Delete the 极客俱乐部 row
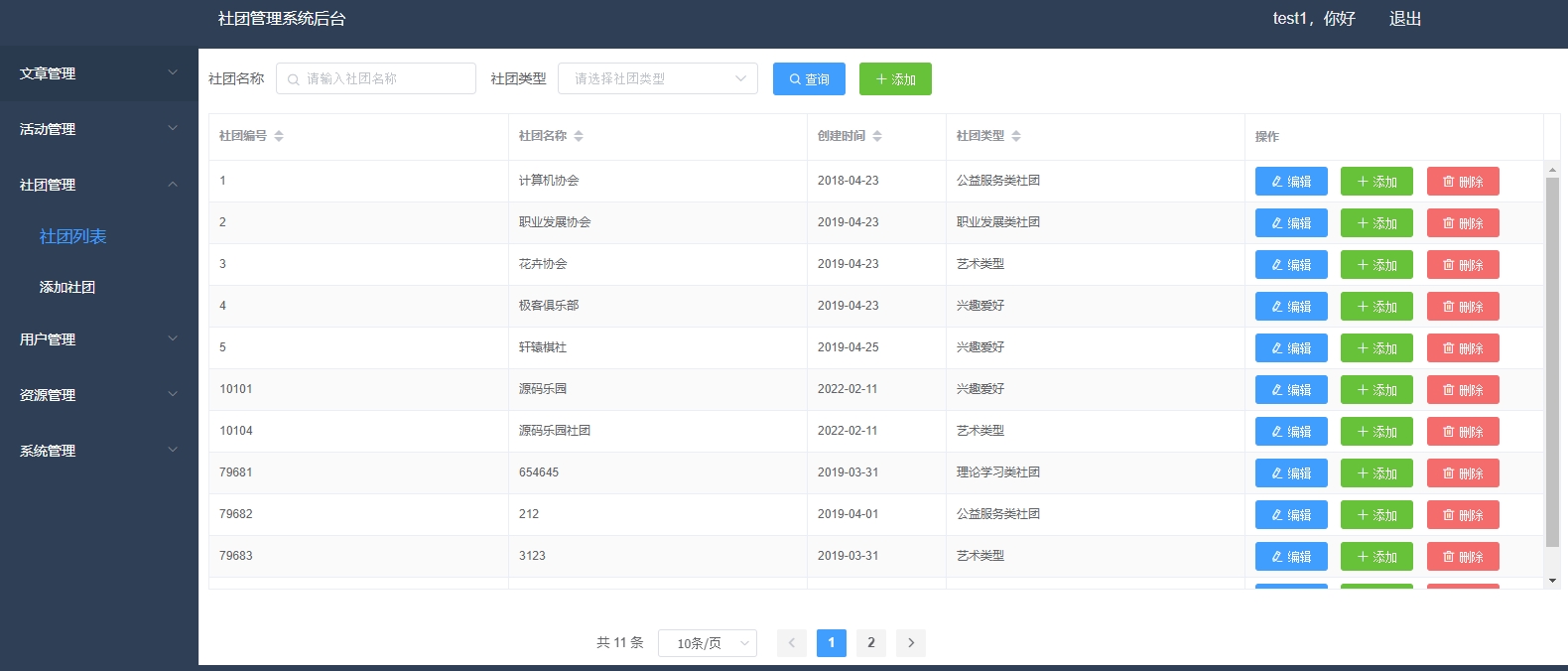1568x671 pixels. click(x=1463, y=307)
